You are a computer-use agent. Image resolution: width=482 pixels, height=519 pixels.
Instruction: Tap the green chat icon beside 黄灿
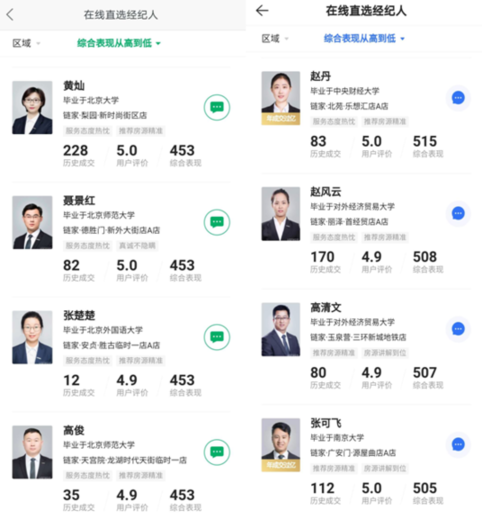[x=217, y=107]
